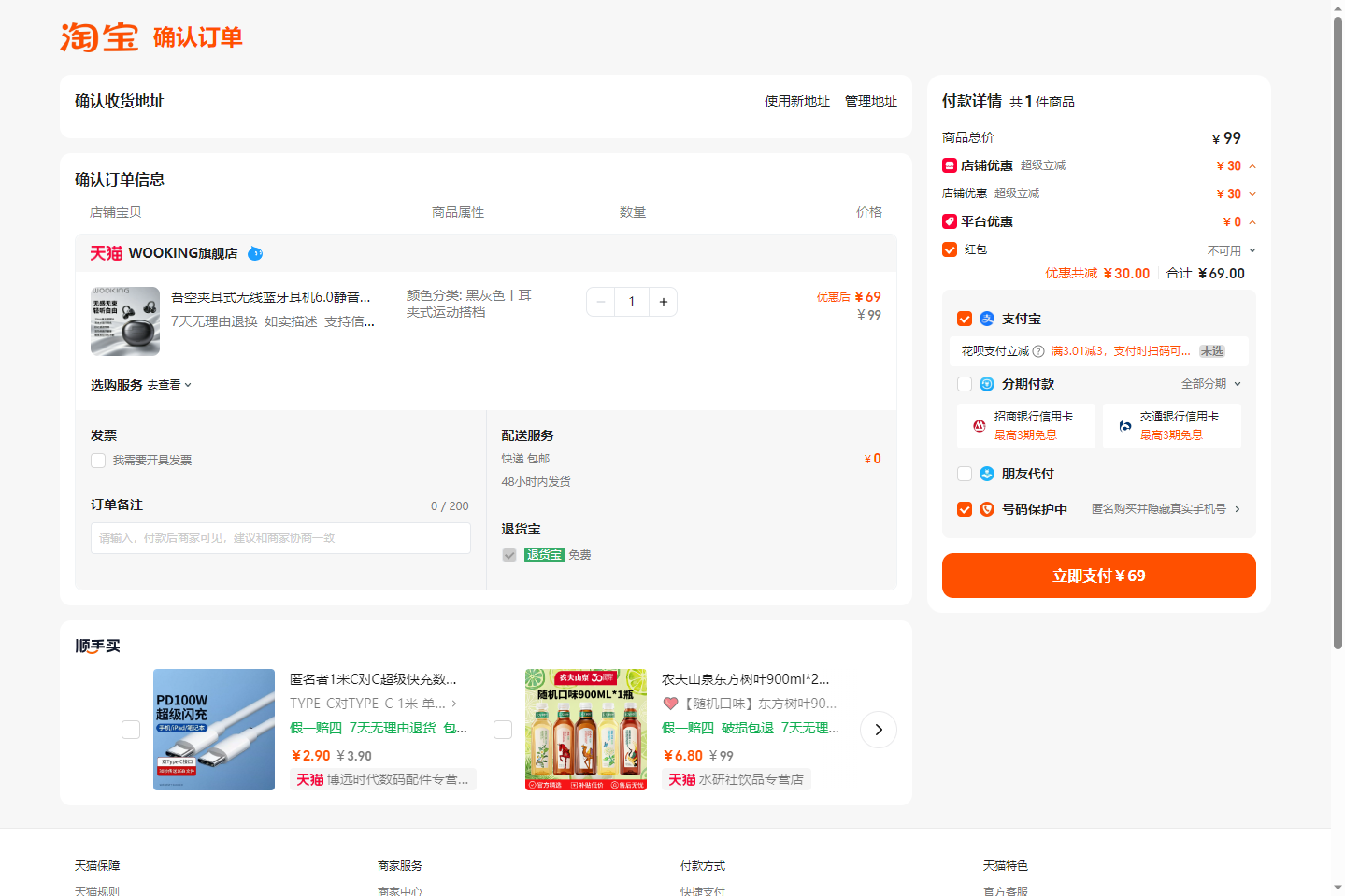Click the earphone product thumbnail
Screen dimensions: 1345x896
[125, 321]
